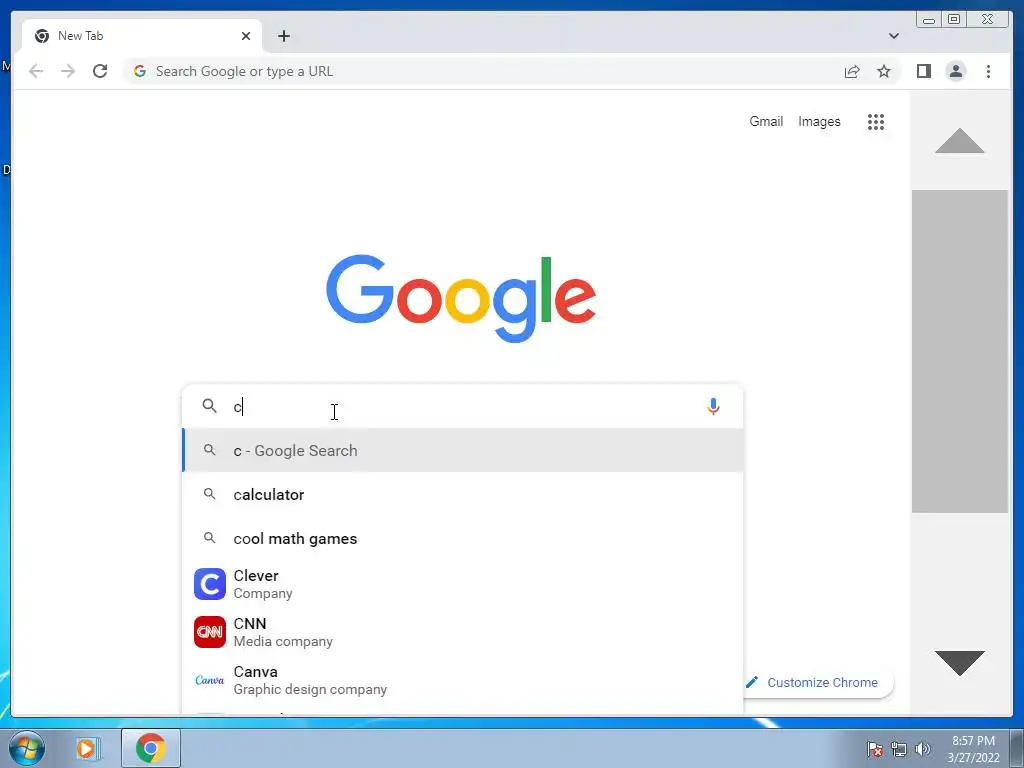Select the CNN logo suggestion
This screenshot has width=1024, height=768.
210,632
